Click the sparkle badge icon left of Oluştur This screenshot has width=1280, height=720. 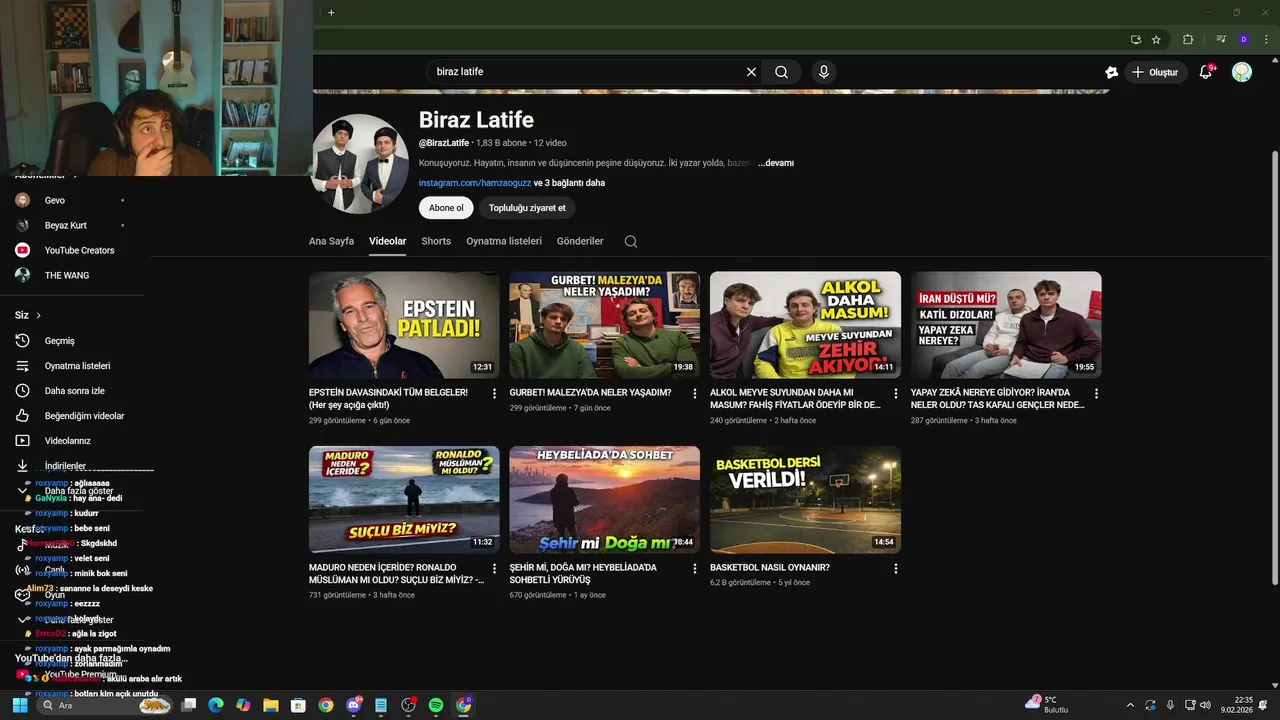(1111, 72)
